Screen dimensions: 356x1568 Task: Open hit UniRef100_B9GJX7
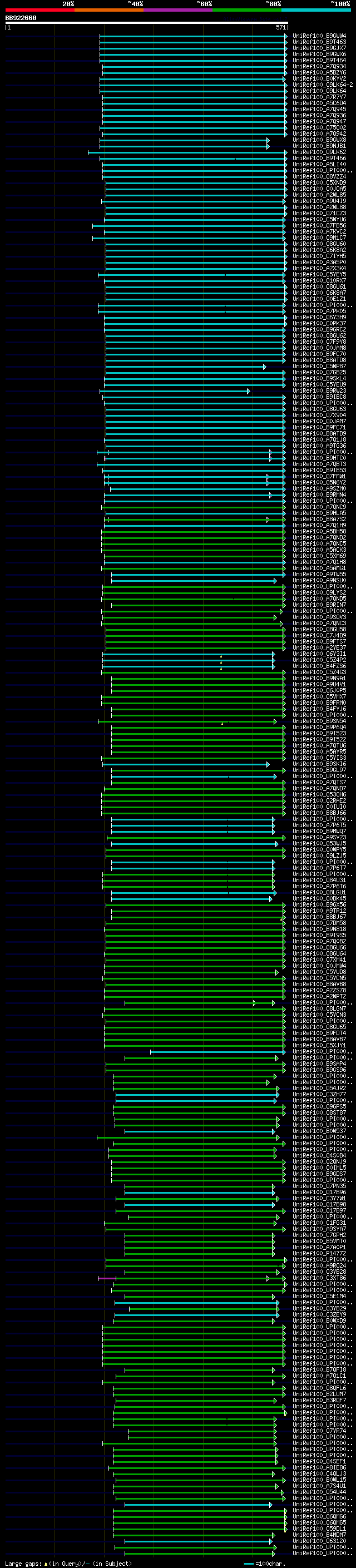pyautogui.click(x=319, y=48)
